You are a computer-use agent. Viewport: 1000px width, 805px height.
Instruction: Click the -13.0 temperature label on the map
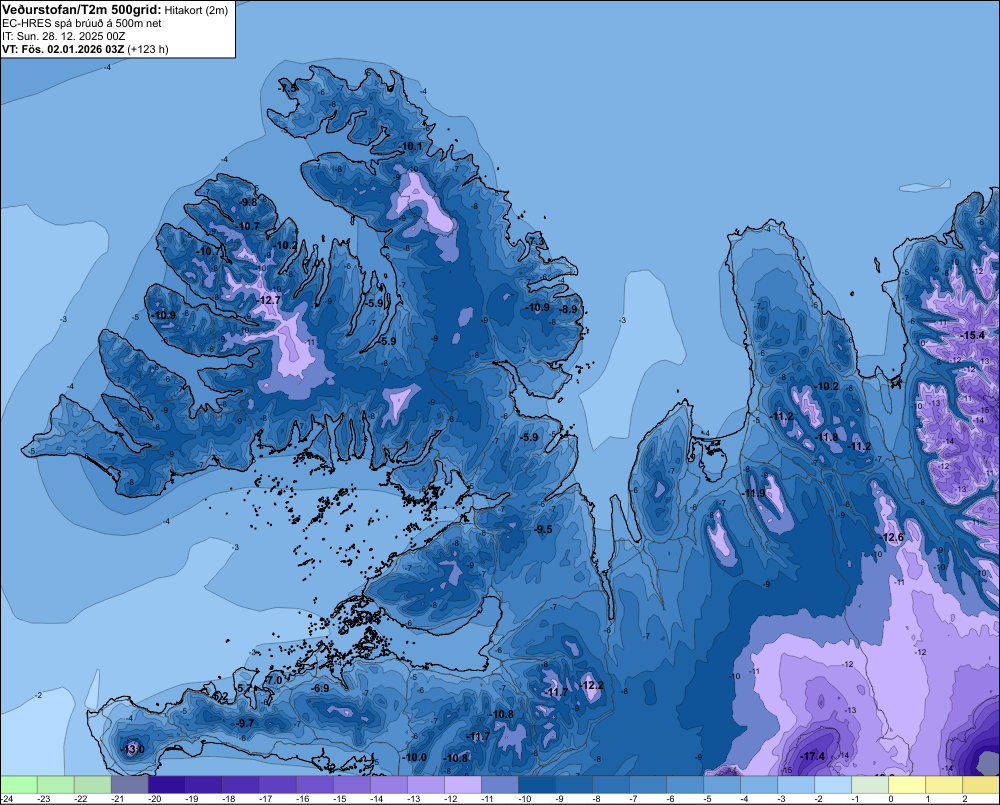pyautogui.click(x=133, y=749)
